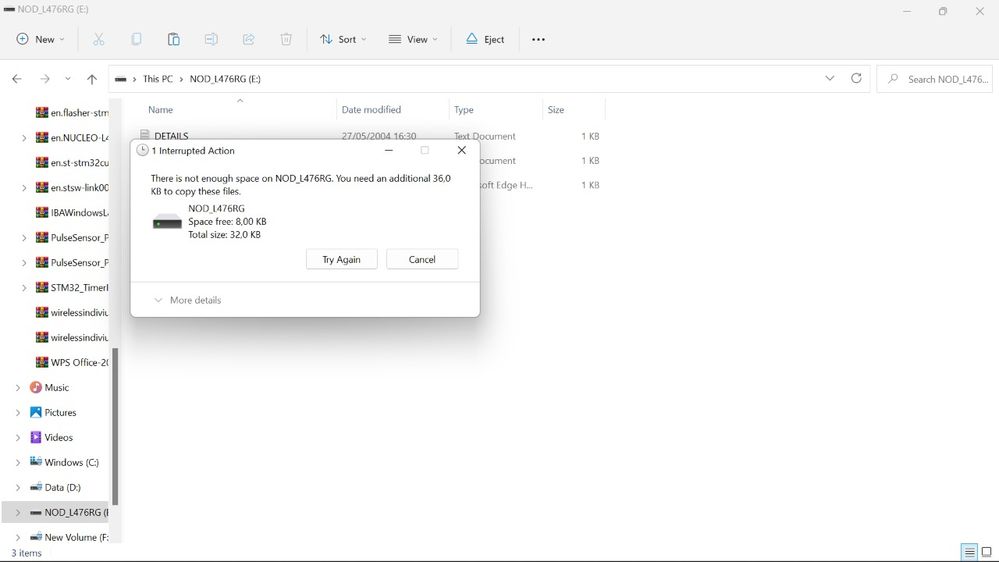Close the Interrupted Action dialog

462,150
